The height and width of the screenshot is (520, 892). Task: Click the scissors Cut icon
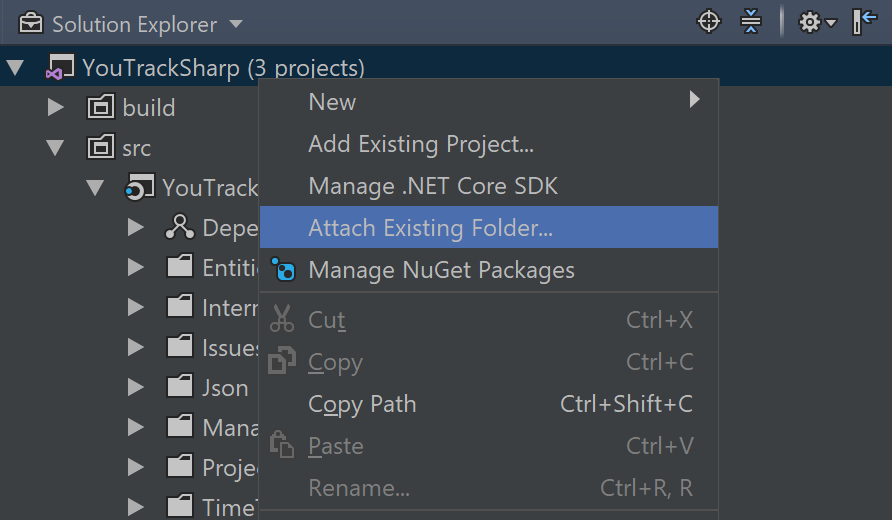tap(282, 319)
